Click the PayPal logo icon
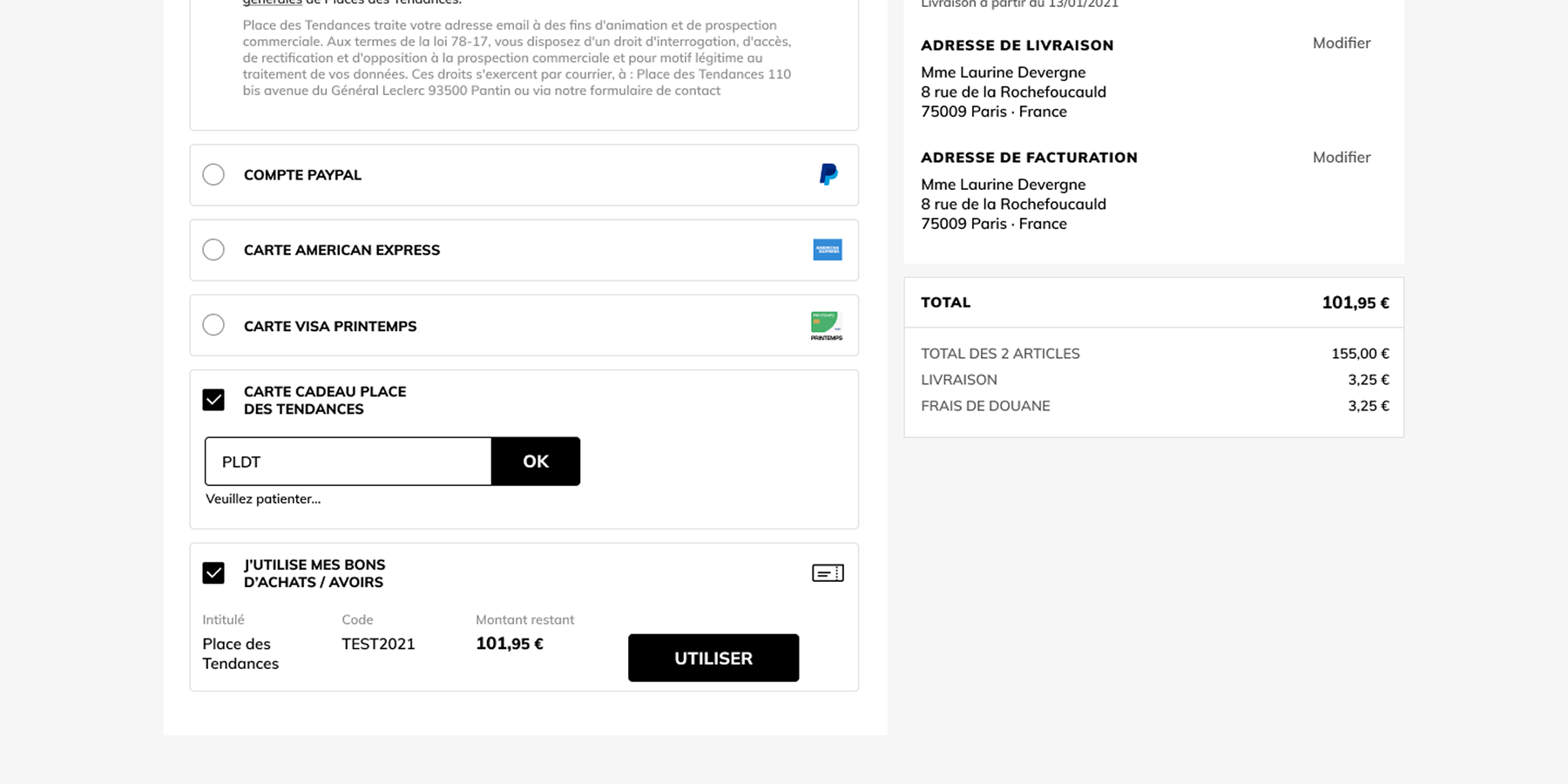The image size is (1568, 784). coord(828,174)
